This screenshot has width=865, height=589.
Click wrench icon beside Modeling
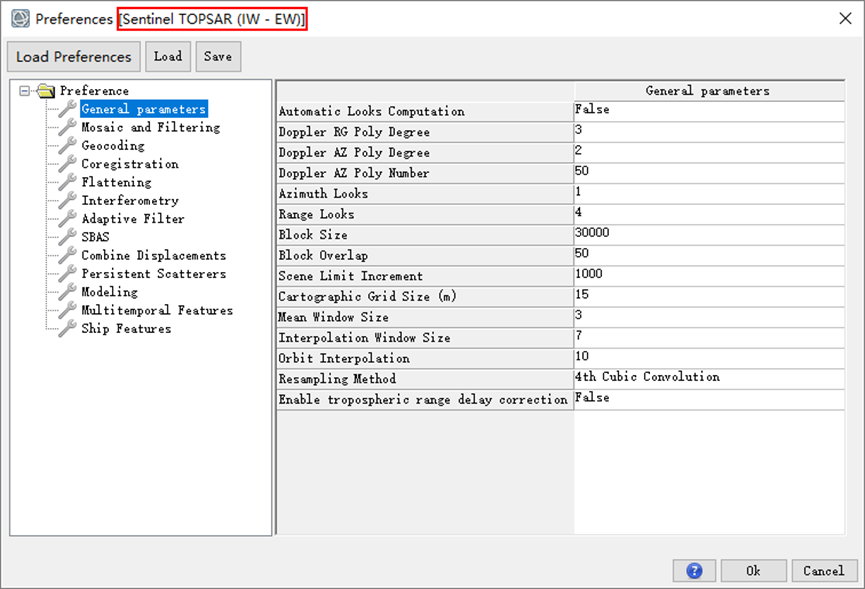coord(67,291)
